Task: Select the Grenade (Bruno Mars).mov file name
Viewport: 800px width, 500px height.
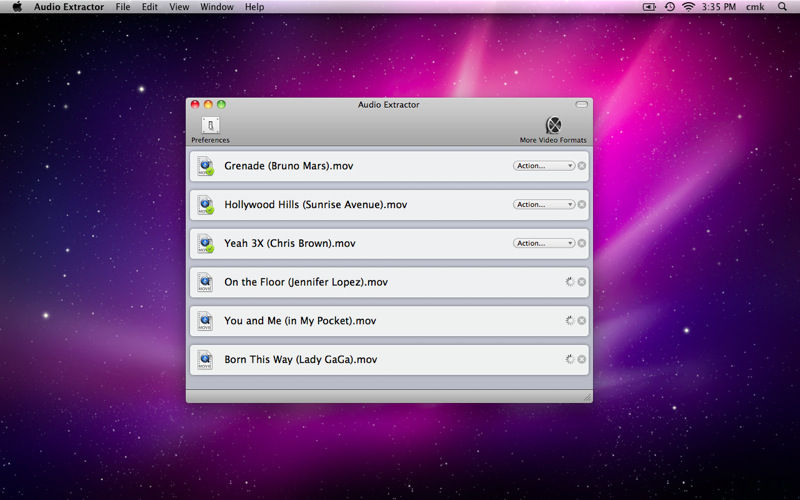Action: click(289, 166)
